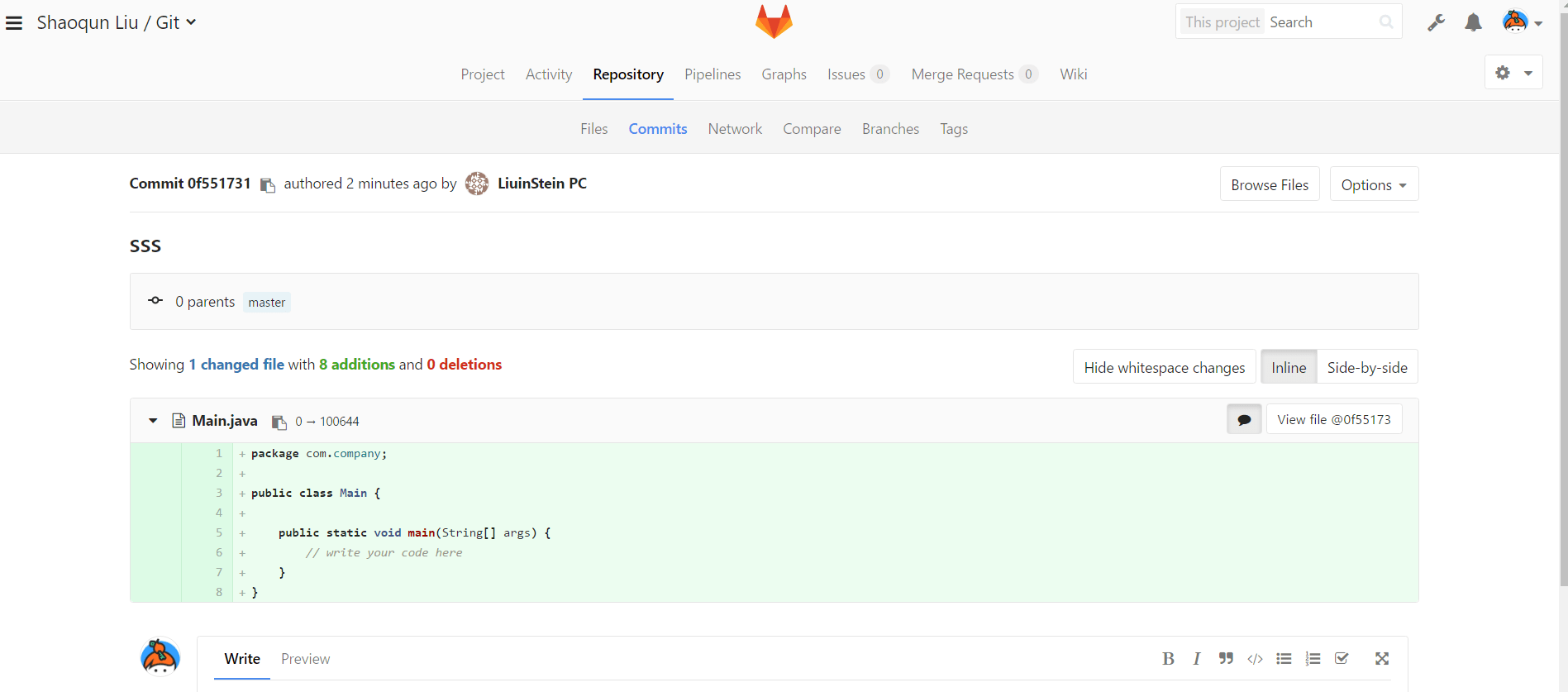Image resolution: width=1568 pixels, height=692 pixels.
Task: Open the Options dropdown
Action: pyautogui.click(x=1374, y=185)
